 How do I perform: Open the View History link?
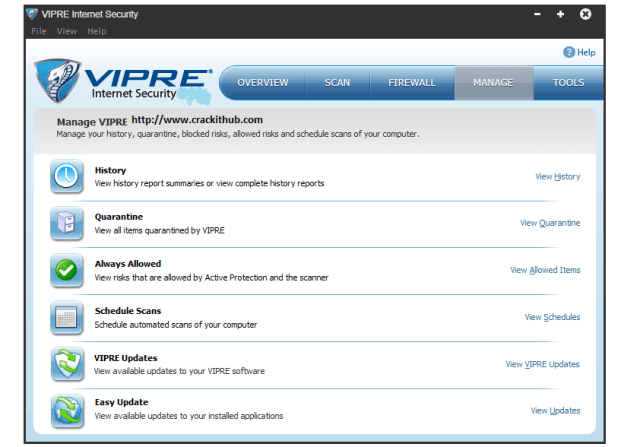tap(558, 176)
